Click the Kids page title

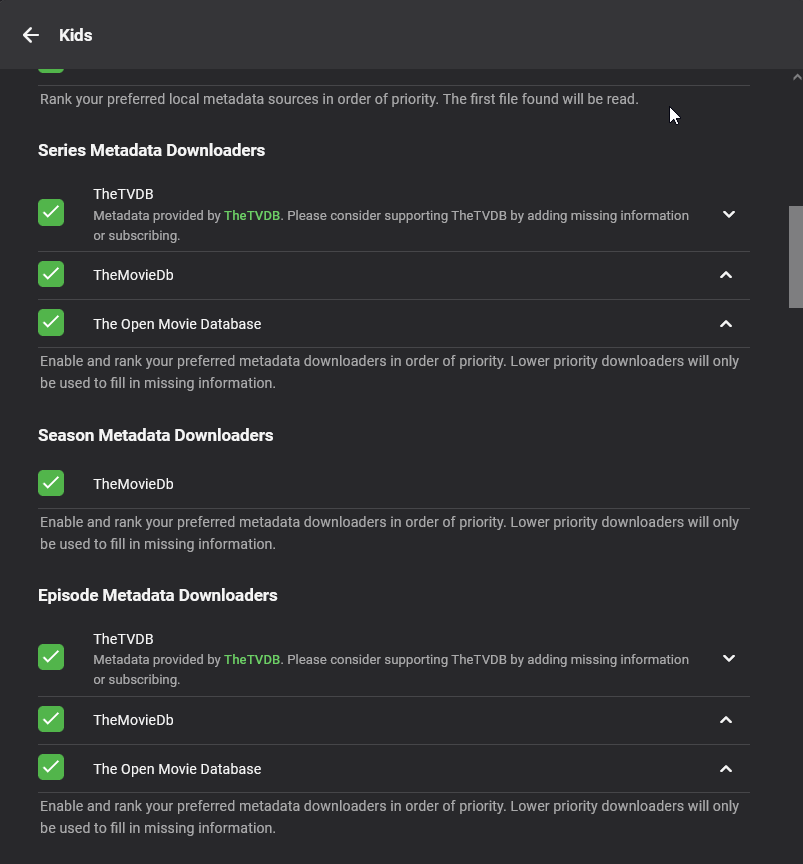76,35
